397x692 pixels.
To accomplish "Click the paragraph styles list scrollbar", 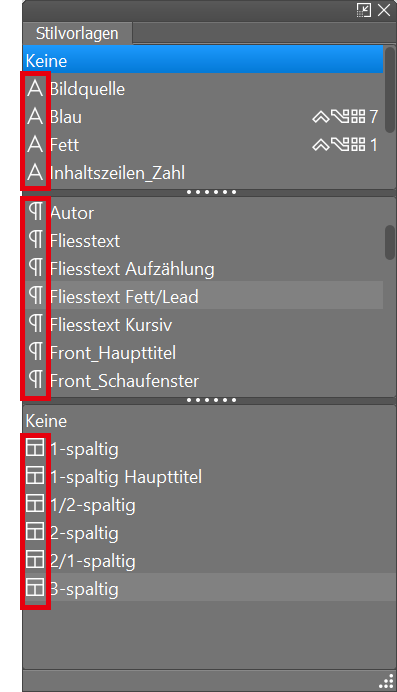I will tap(390, 242).
